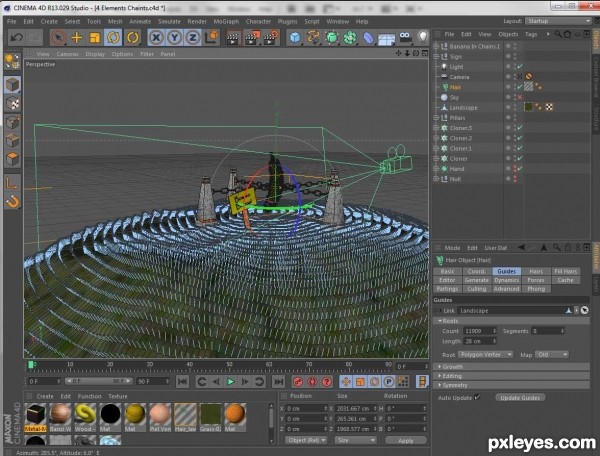Switch to the Hairs tab

coord(536,271)
